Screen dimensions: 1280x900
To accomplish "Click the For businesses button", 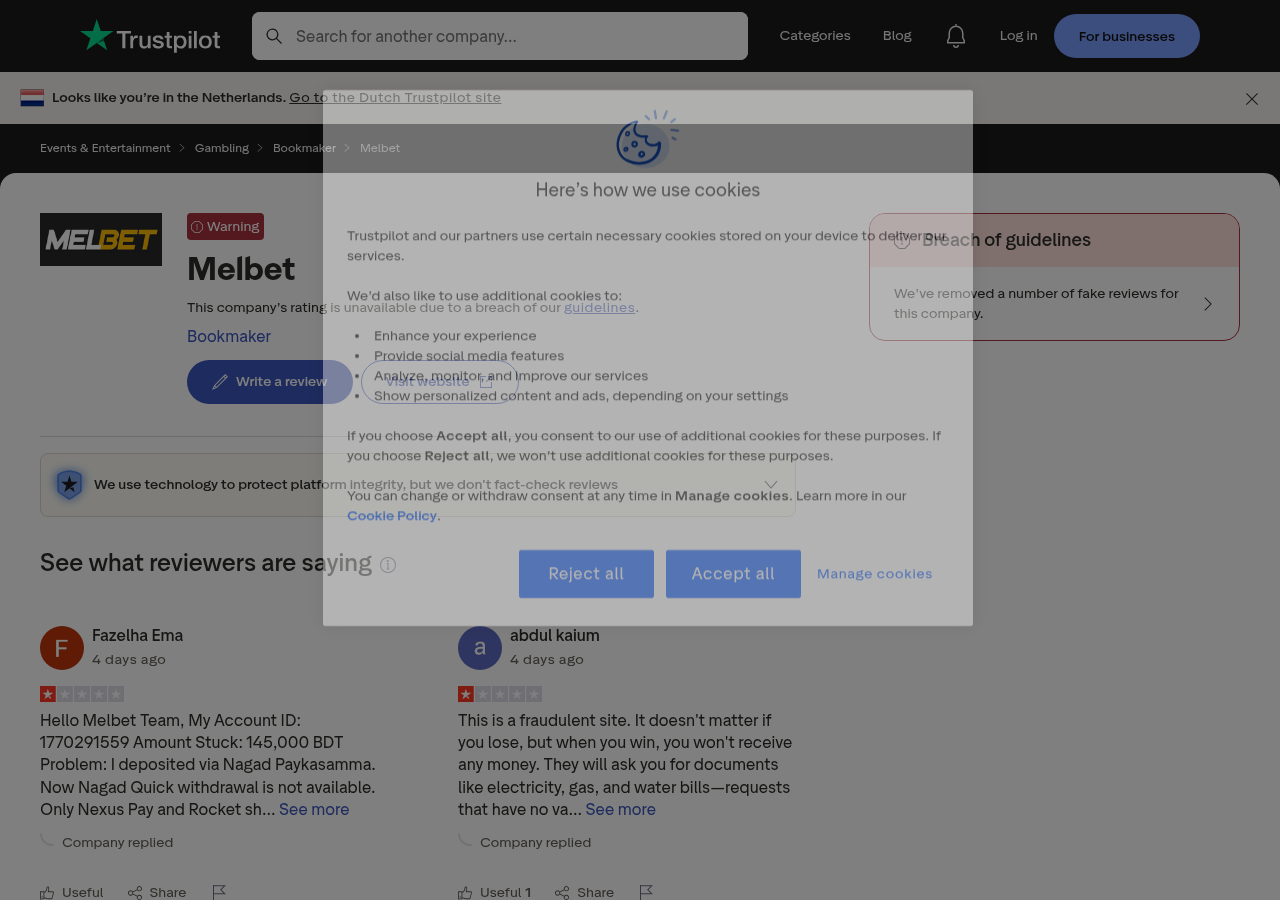I will point(1127,36).
